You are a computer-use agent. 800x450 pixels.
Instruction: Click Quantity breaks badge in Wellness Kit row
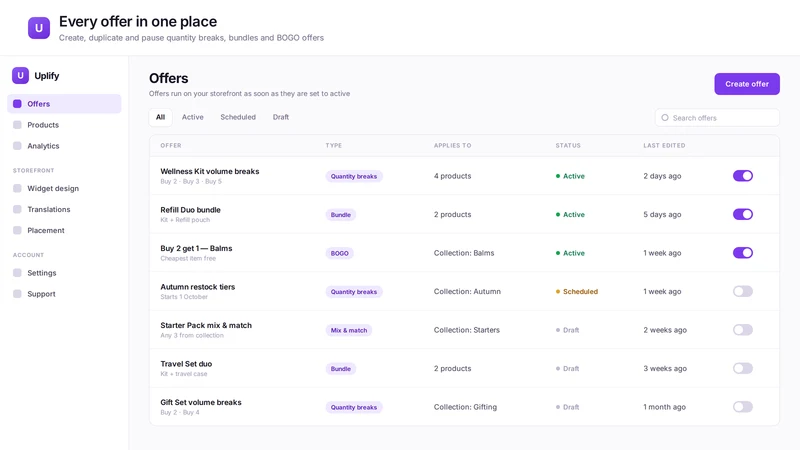pyautogui.click(x=354, y=176)
